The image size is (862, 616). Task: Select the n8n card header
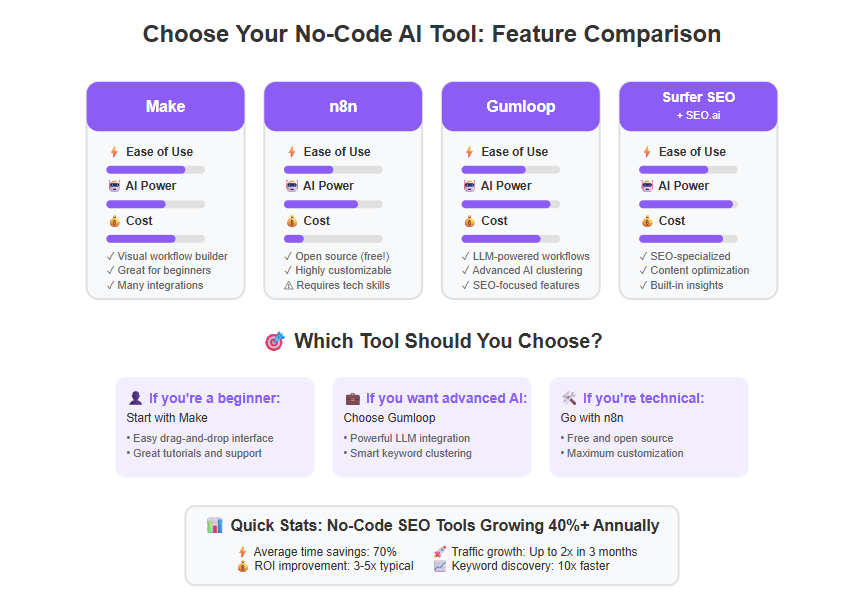pyautogui.click(x=343, y=107)
